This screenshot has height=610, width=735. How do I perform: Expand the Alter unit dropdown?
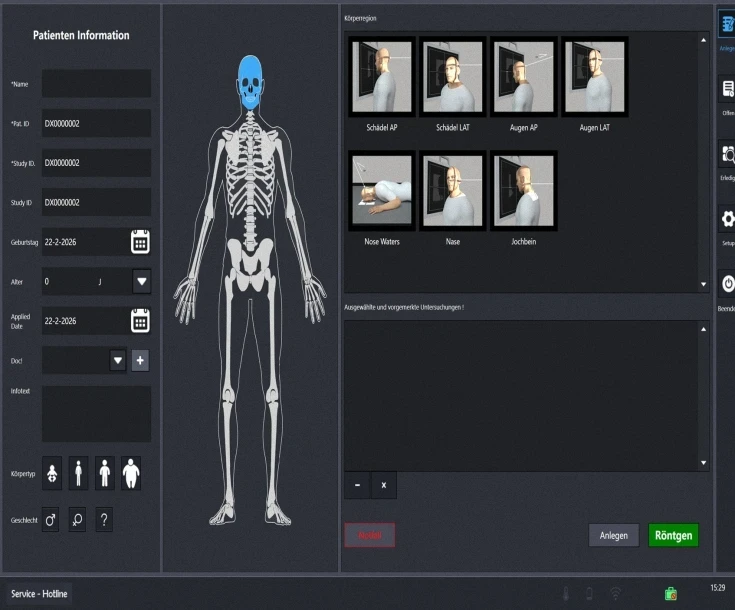[142, 281]
